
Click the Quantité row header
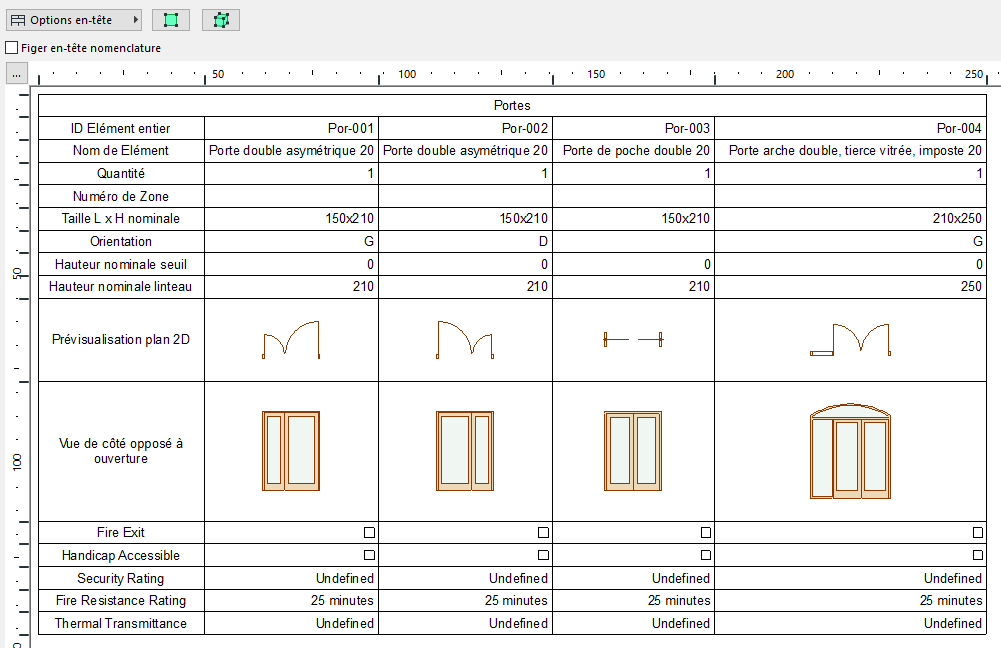[x=121, y=174]
